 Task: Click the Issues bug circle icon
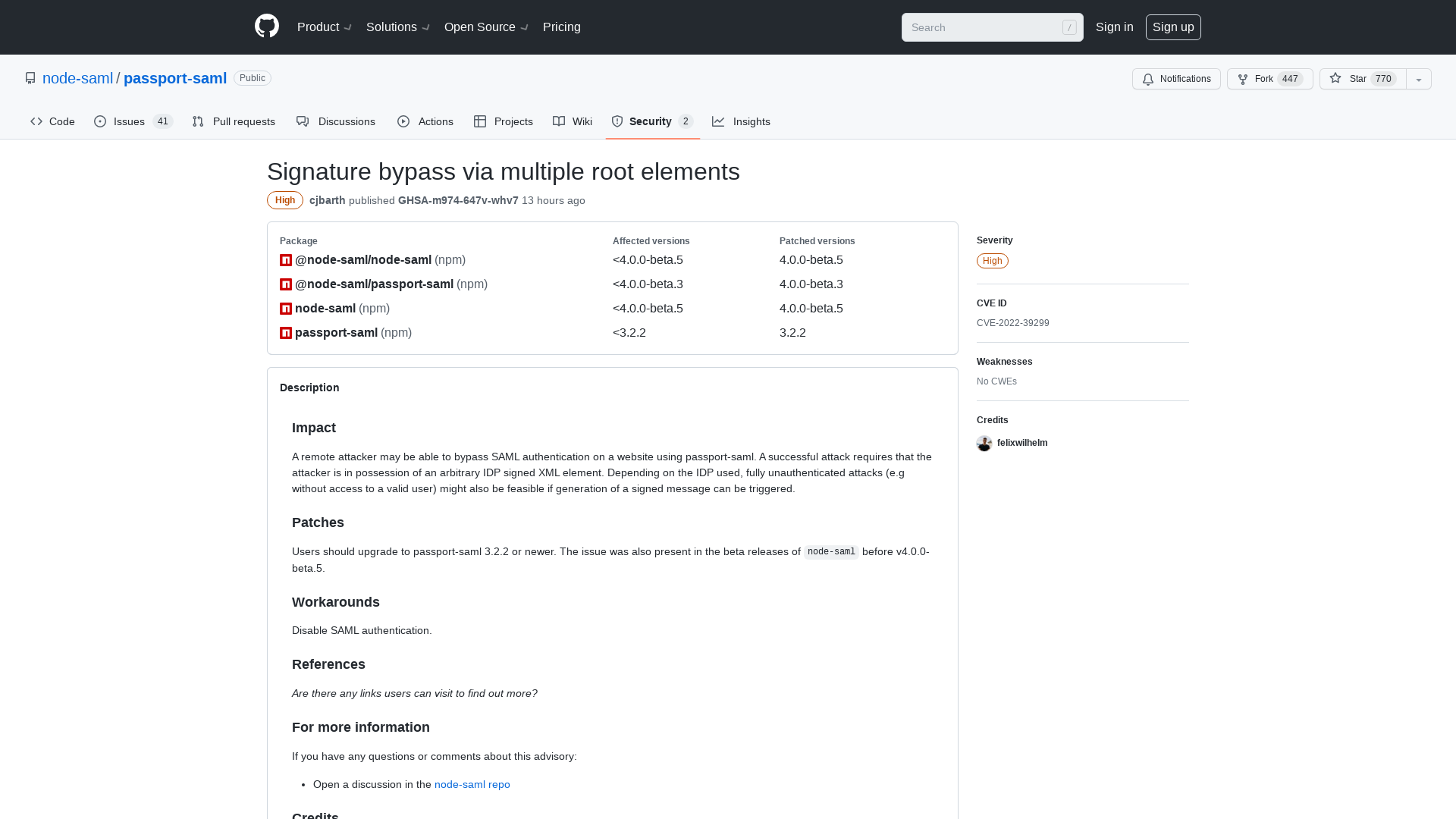pos(99,121)
